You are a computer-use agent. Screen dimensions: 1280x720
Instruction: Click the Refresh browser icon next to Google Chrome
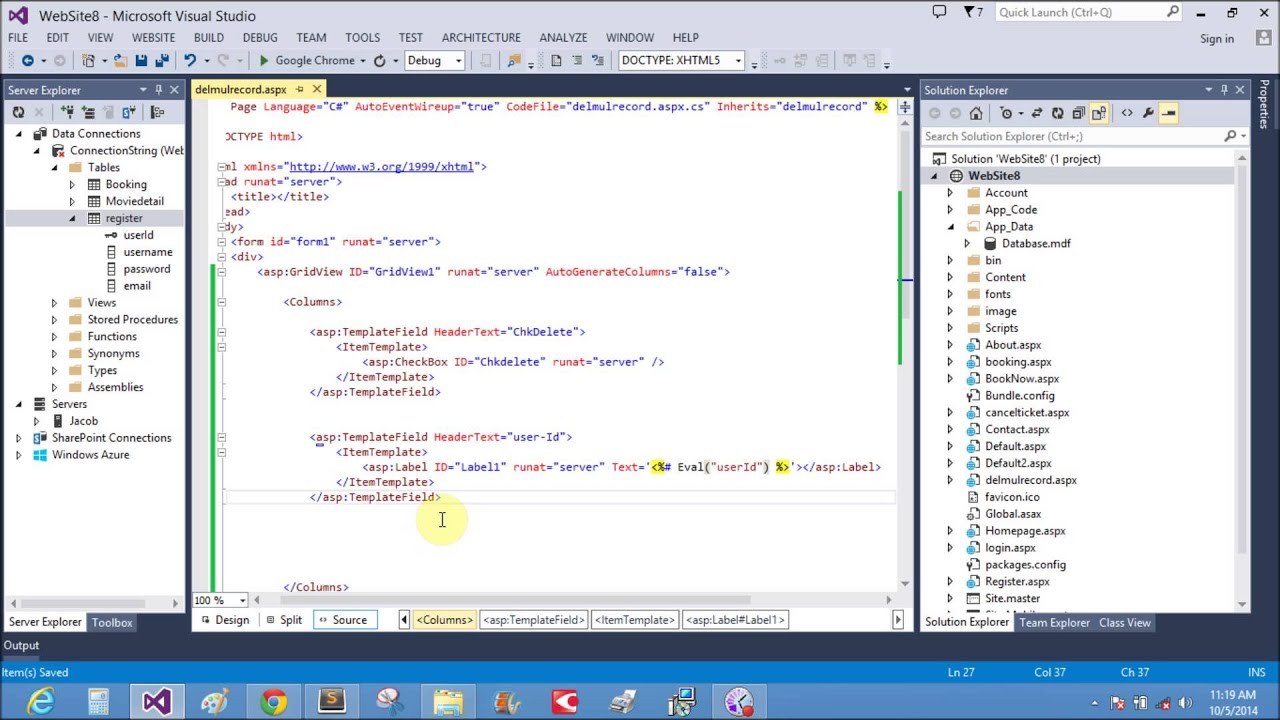379,61
